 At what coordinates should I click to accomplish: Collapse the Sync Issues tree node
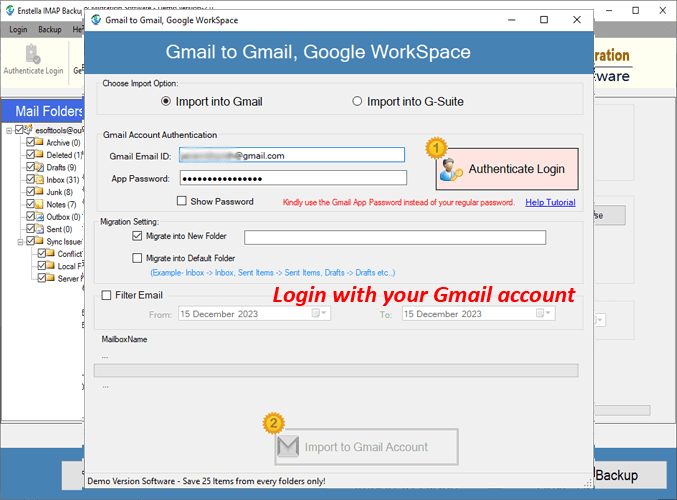[x=20, y=242]
